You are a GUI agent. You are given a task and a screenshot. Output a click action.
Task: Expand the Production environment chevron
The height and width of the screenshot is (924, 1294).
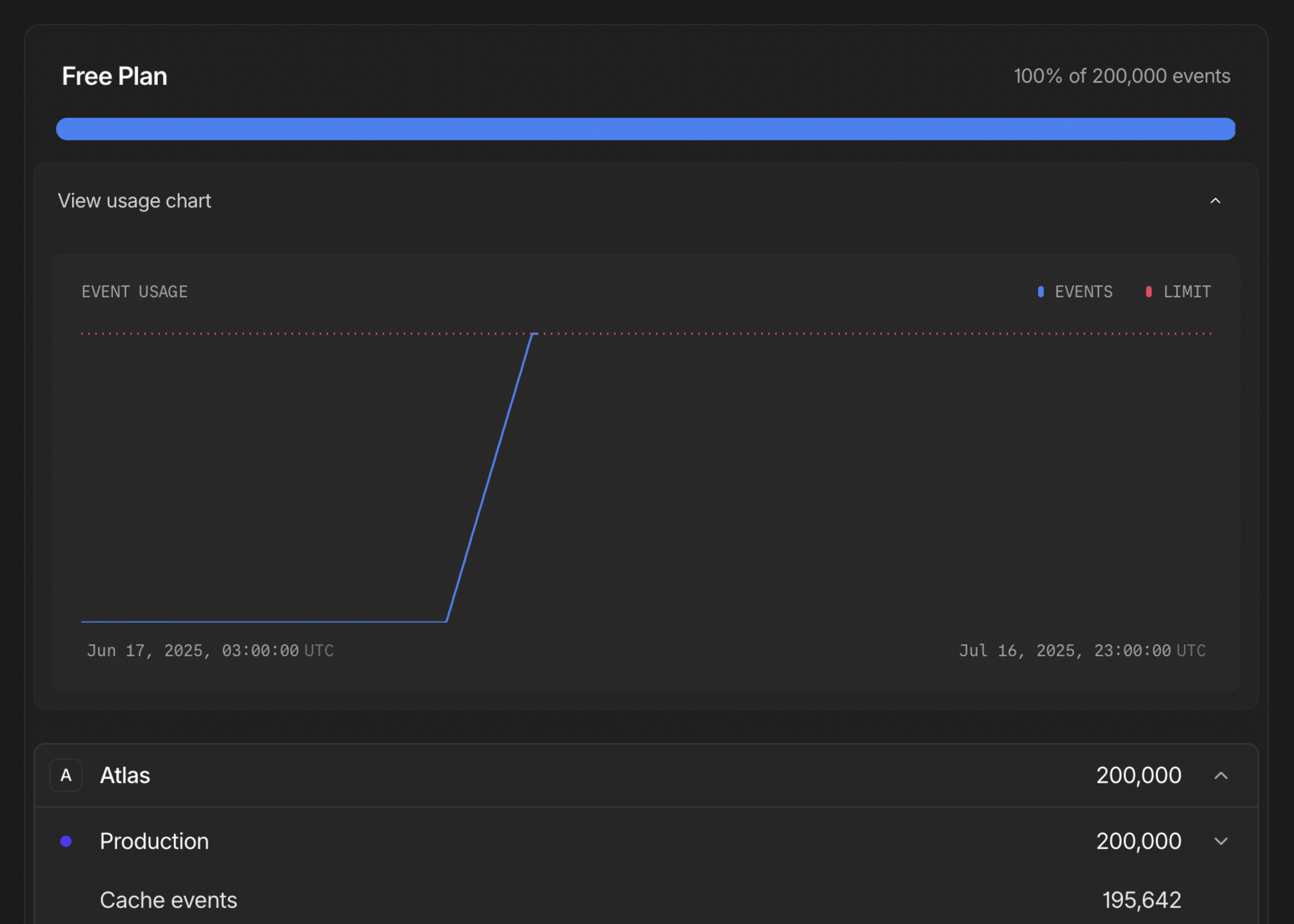1220,841
